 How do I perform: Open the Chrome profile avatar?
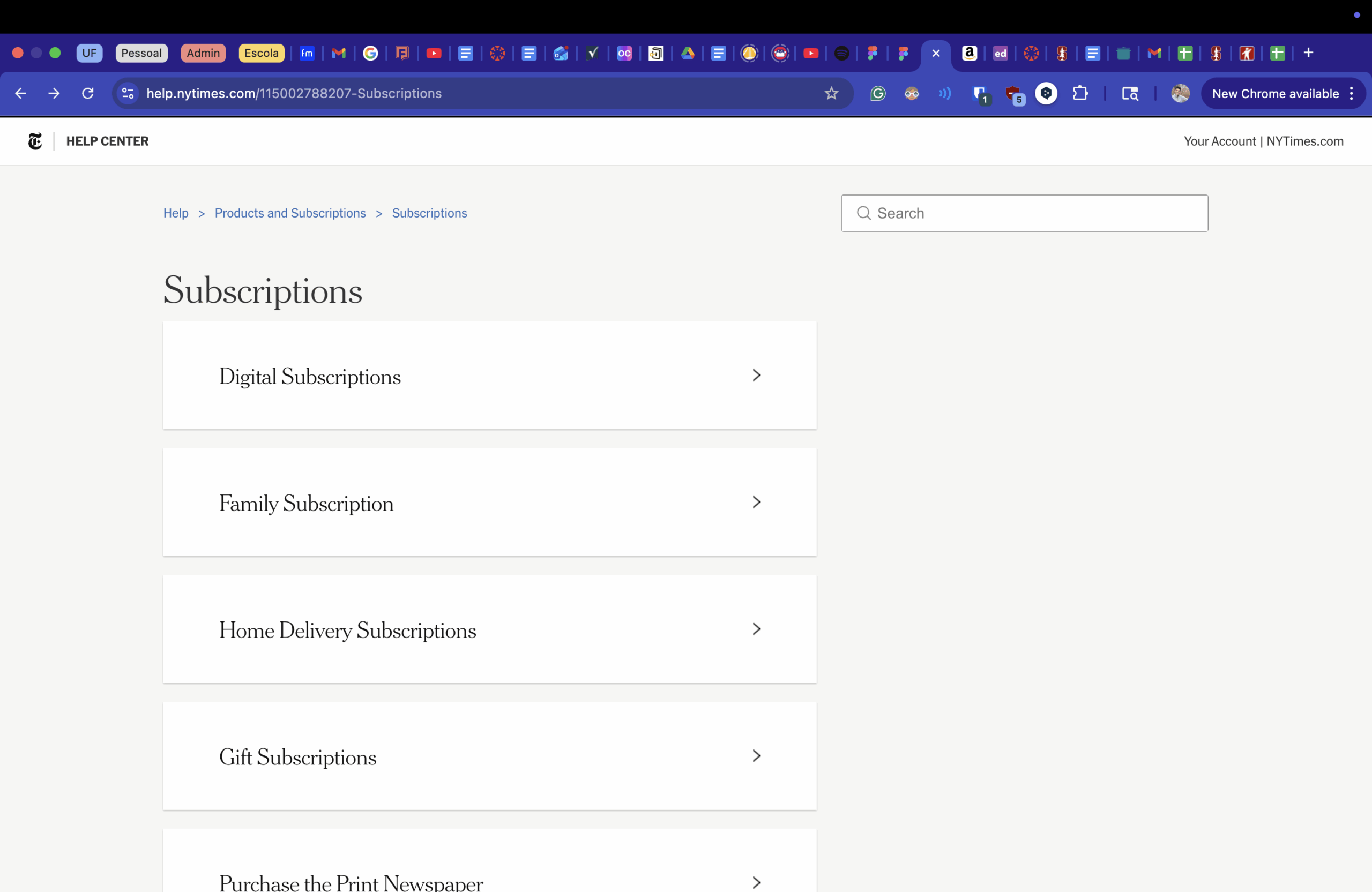click(1180, 93)
